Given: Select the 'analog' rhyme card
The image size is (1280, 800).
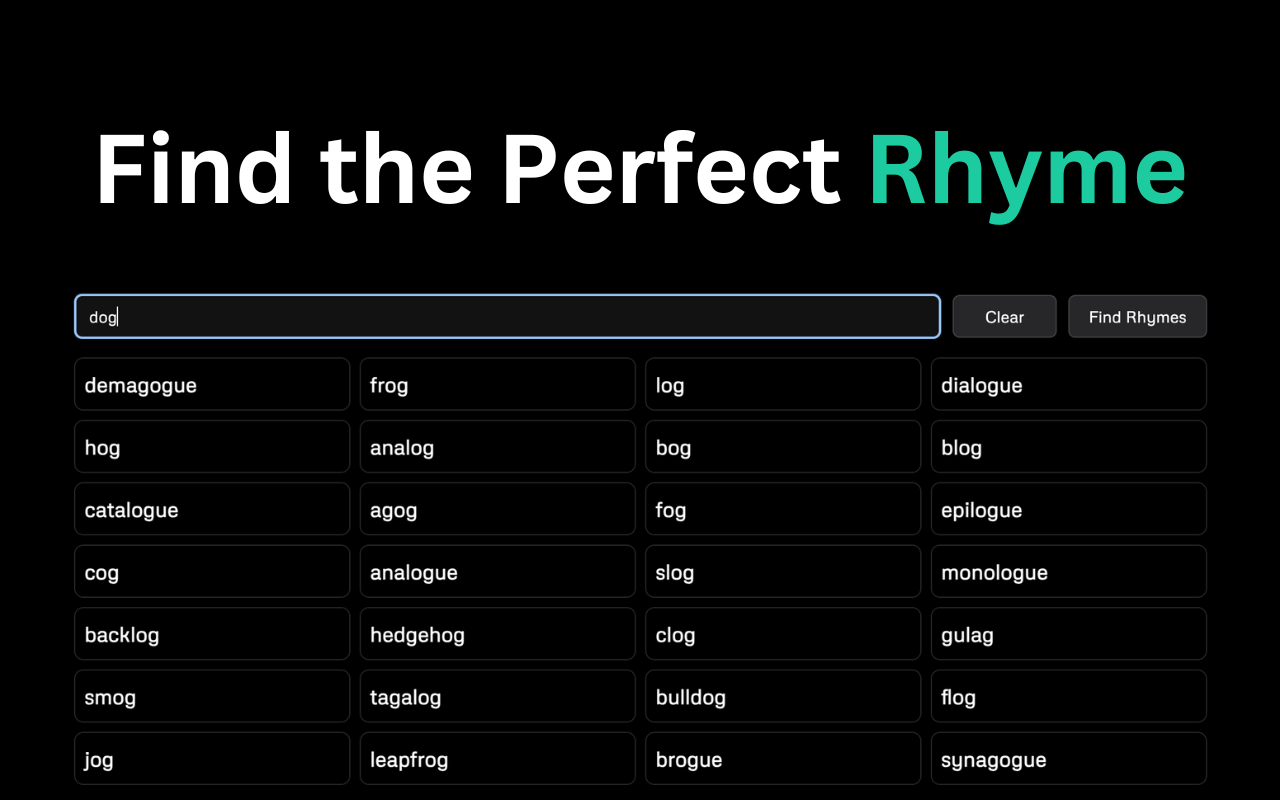Looking at the screenshot, I should tap(497, 447).
